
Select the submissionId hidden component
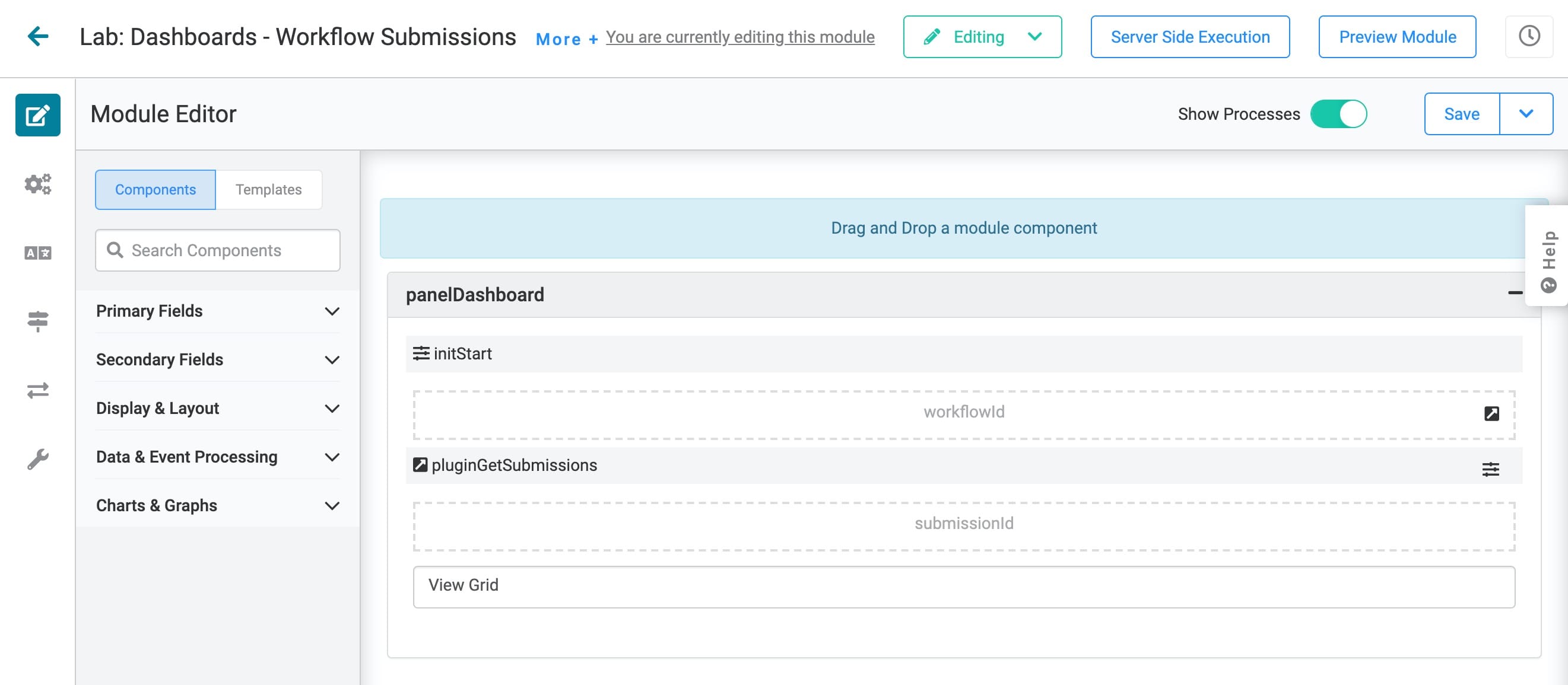[964, 525]
